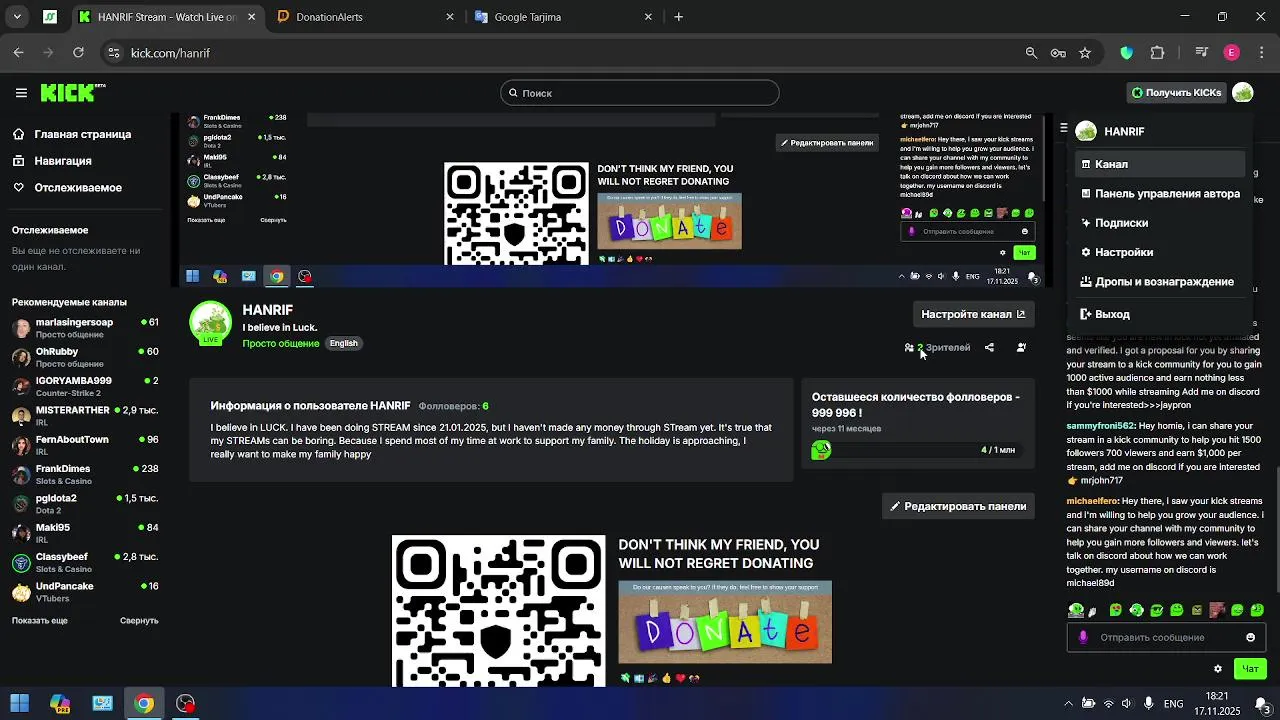The height and width of the screenshot is (720, 1280).
Task: Open the emoji picker in chat input
Action: tap(1250, 637)
